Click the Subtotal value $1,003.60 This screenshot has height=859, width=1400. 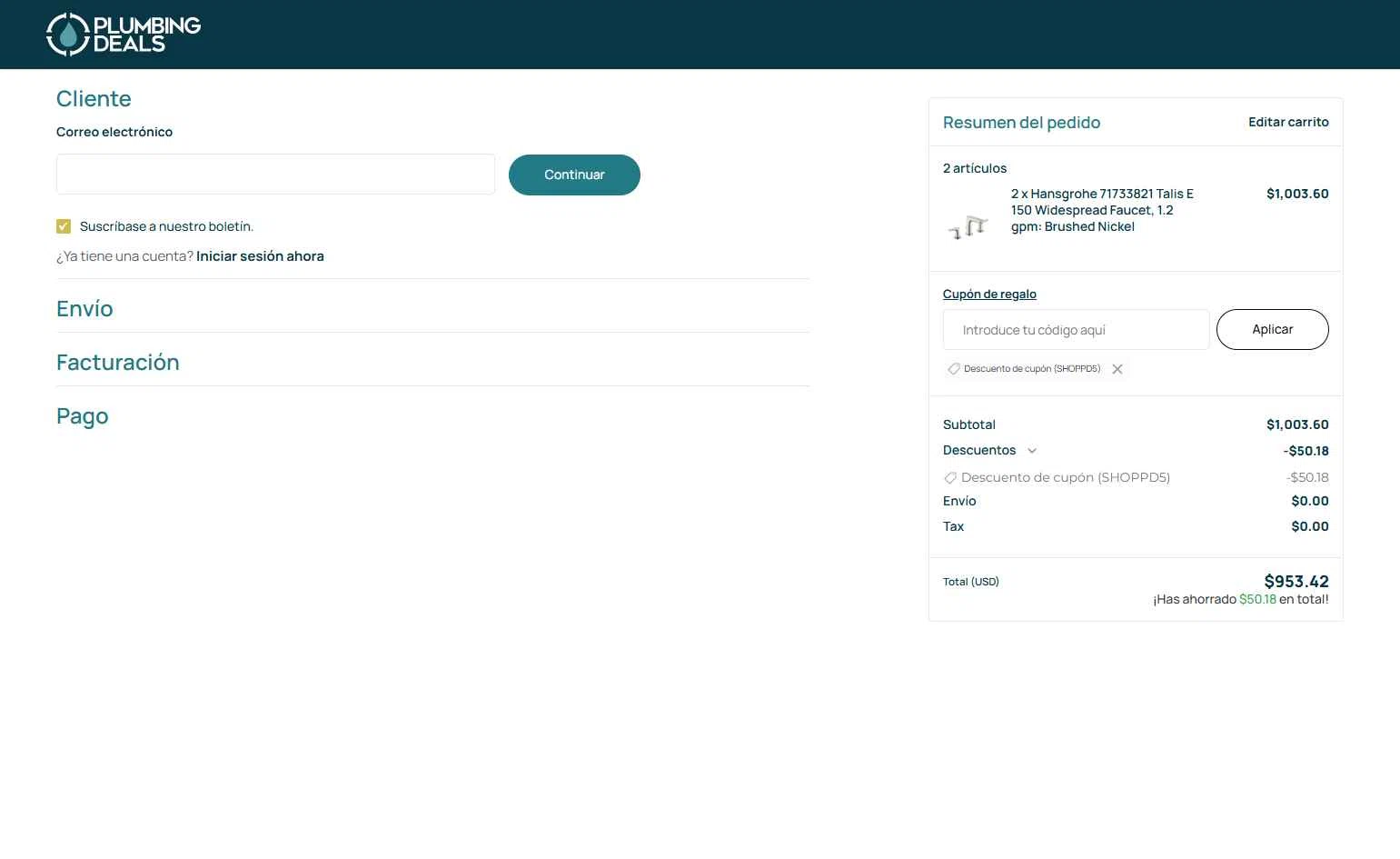click(1297, 425)
